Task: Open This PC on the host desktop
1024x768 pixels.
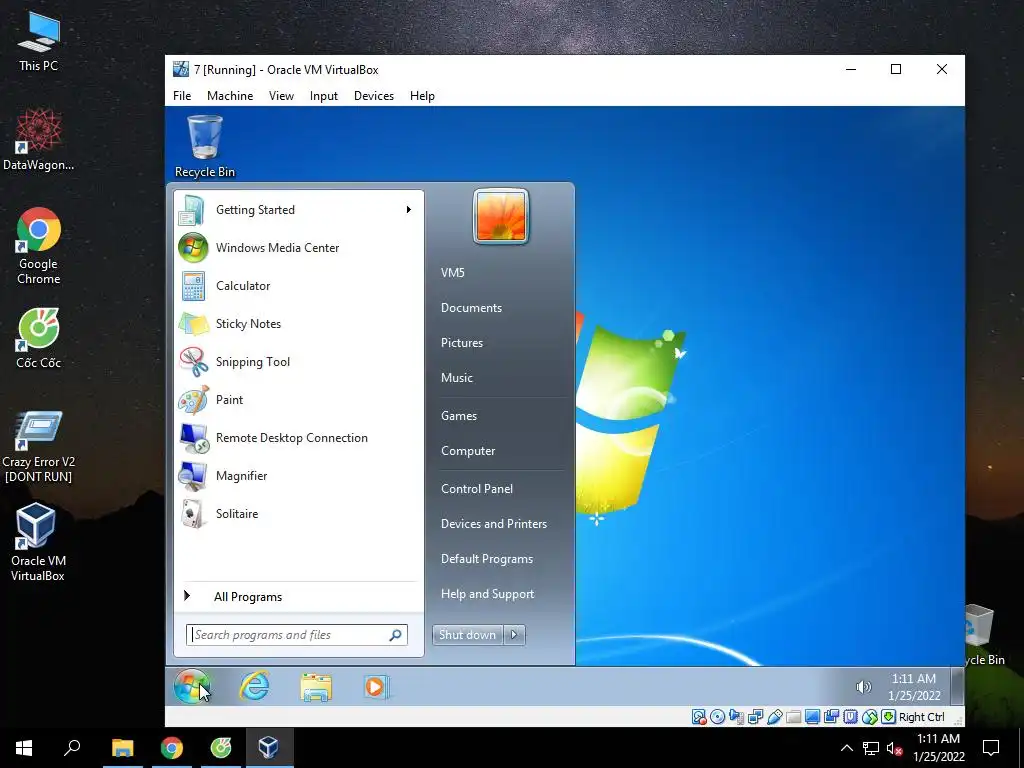Action: point(39,41)
